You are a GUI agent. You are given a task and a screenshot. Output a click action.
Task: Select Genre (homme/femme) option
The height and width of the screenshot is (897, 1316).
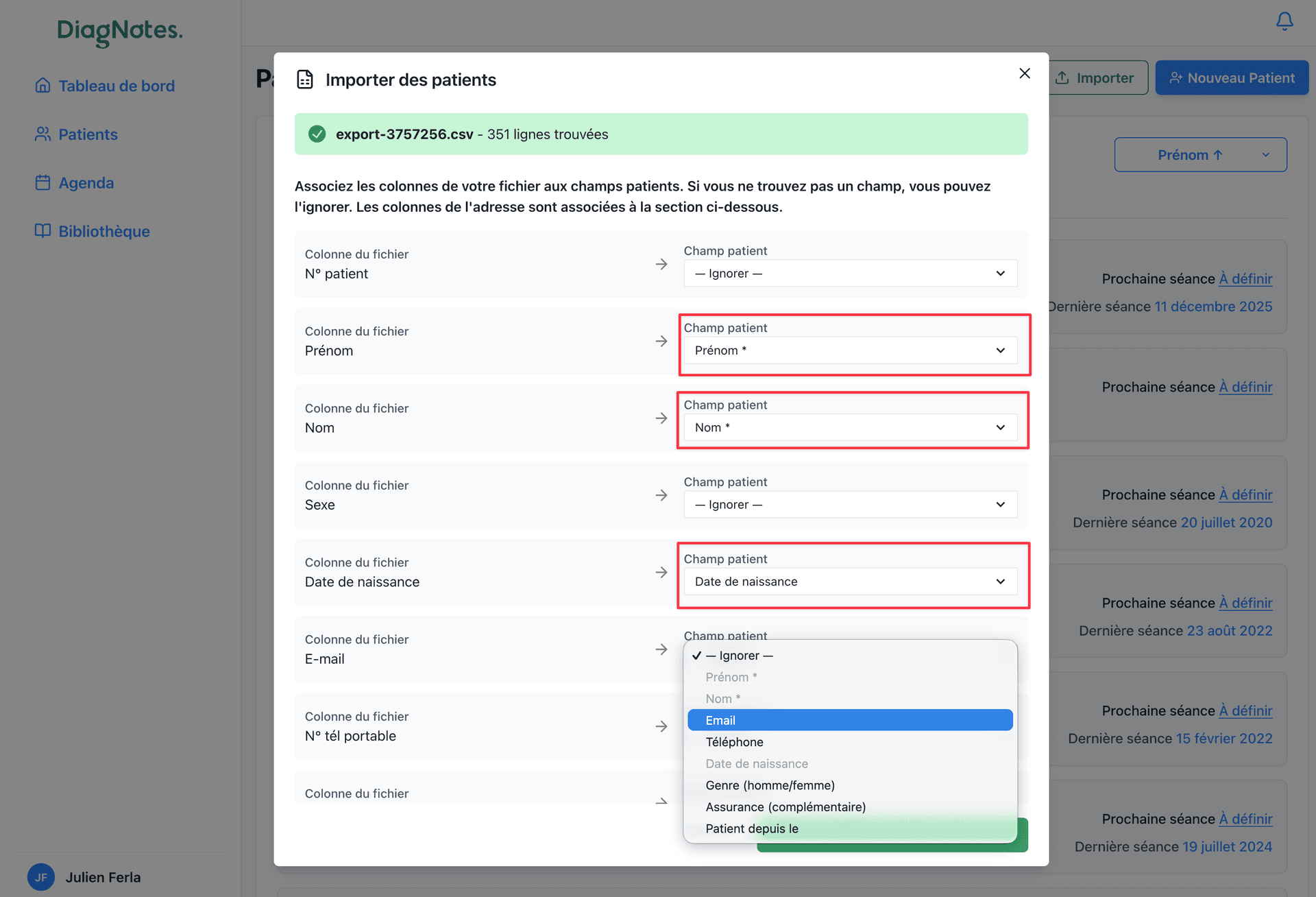[770, 785]
